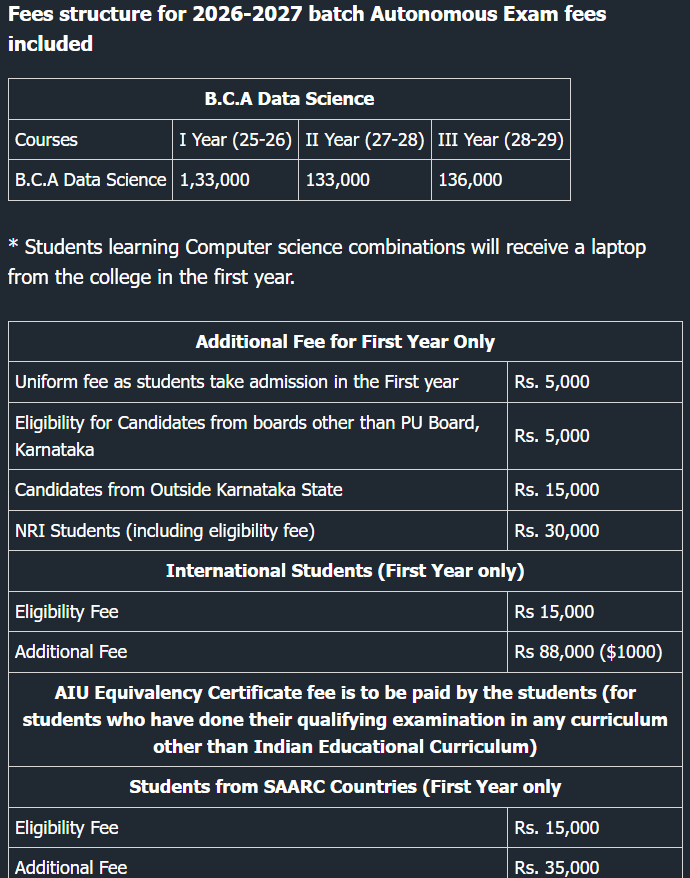Select the B.C.A Data Science table header

289,99
